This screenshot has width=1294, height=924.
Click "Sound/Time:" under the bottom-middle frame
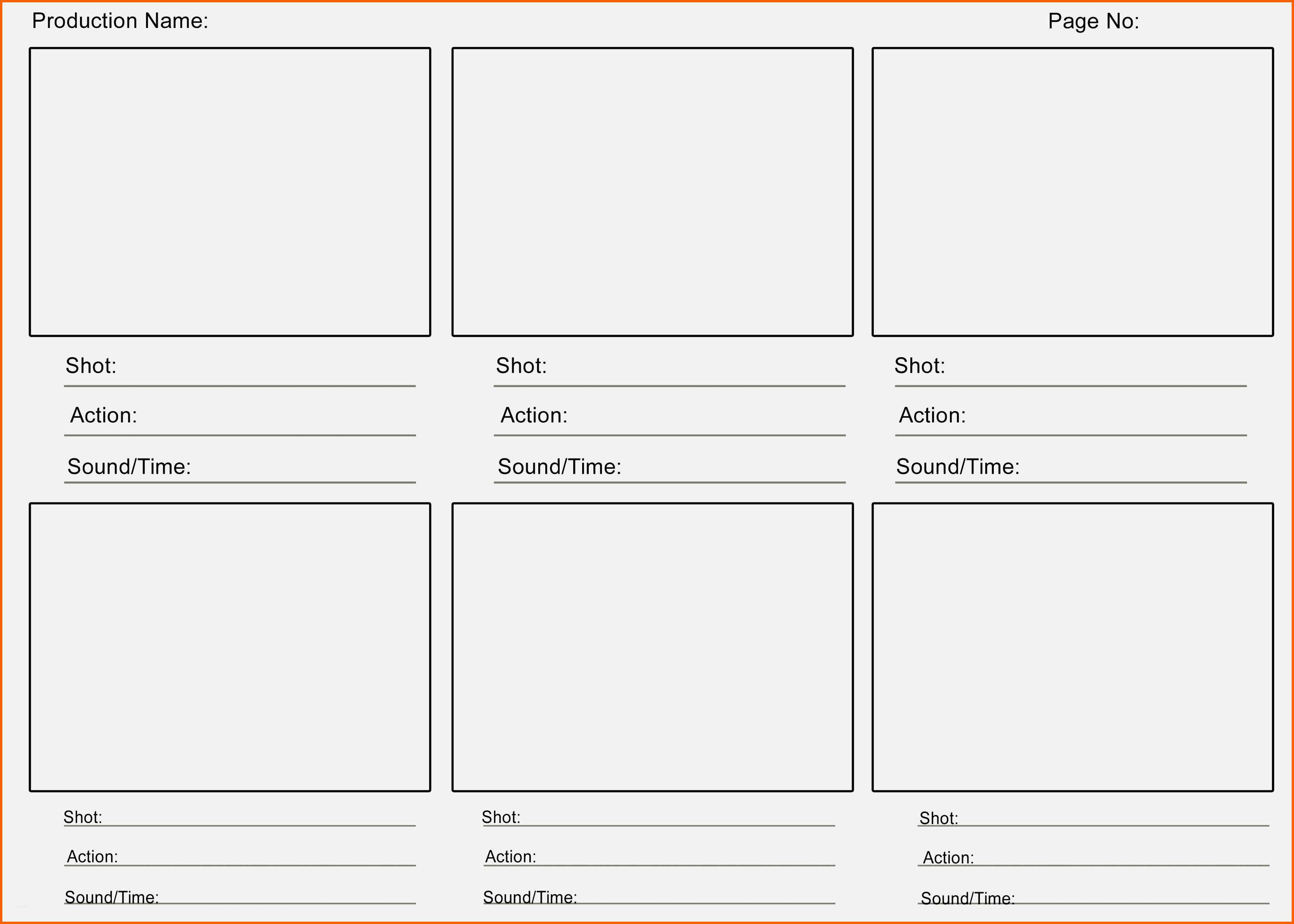[x=530, y=898]
